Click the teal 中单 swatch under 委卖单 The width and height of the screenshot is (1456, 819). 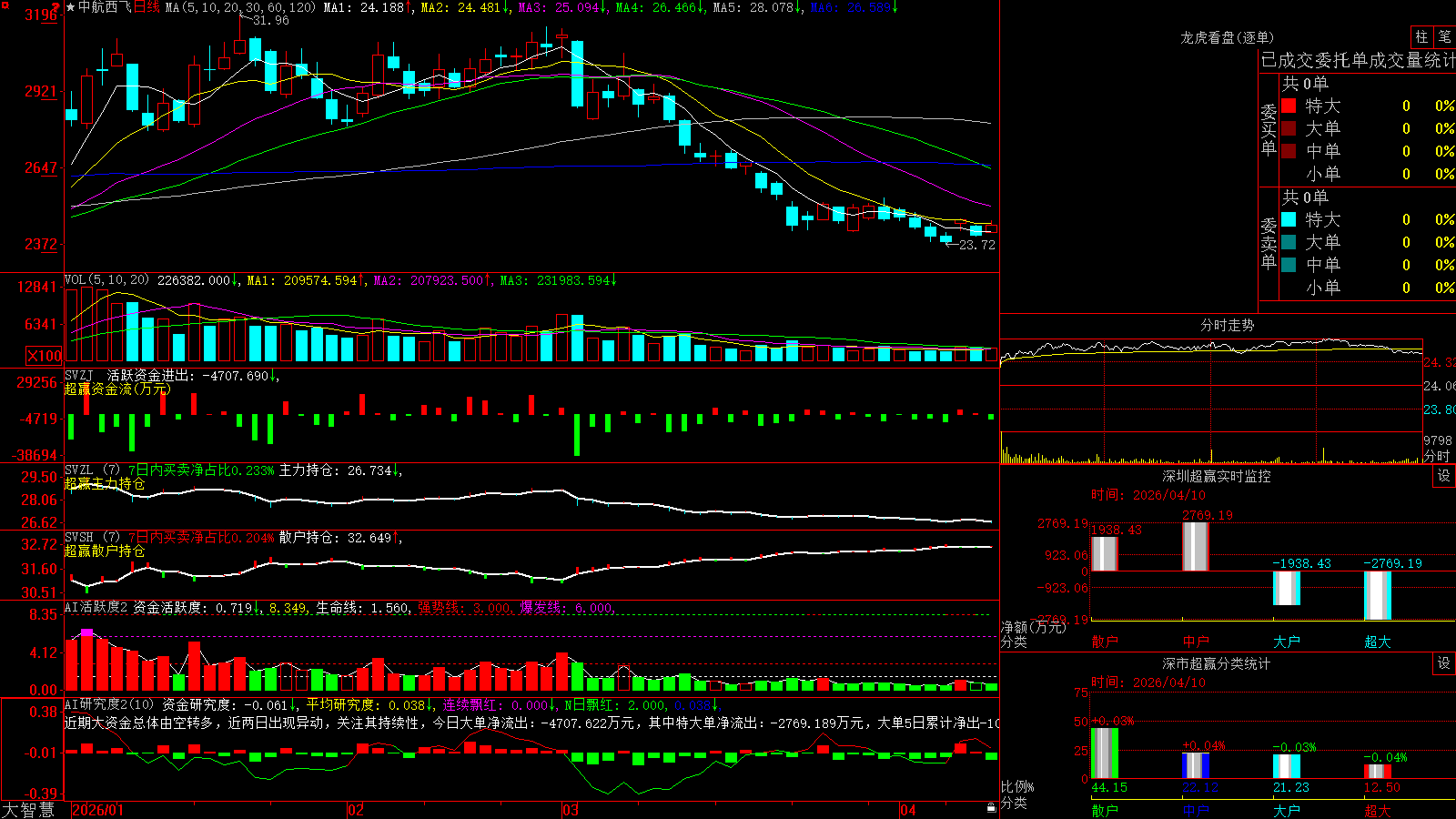pyautogui.click(x=1289, y=265)
